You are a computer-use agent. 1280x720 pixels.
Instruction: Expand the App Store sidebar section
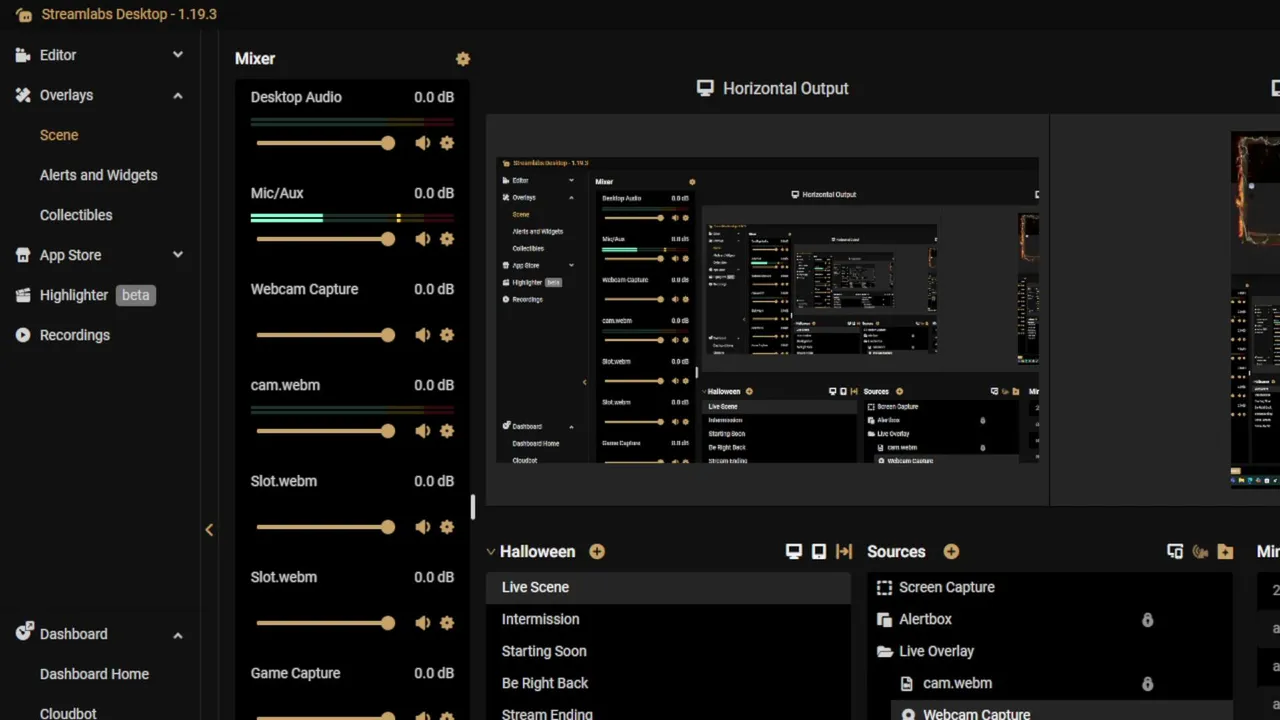click(x=178, y=255)
